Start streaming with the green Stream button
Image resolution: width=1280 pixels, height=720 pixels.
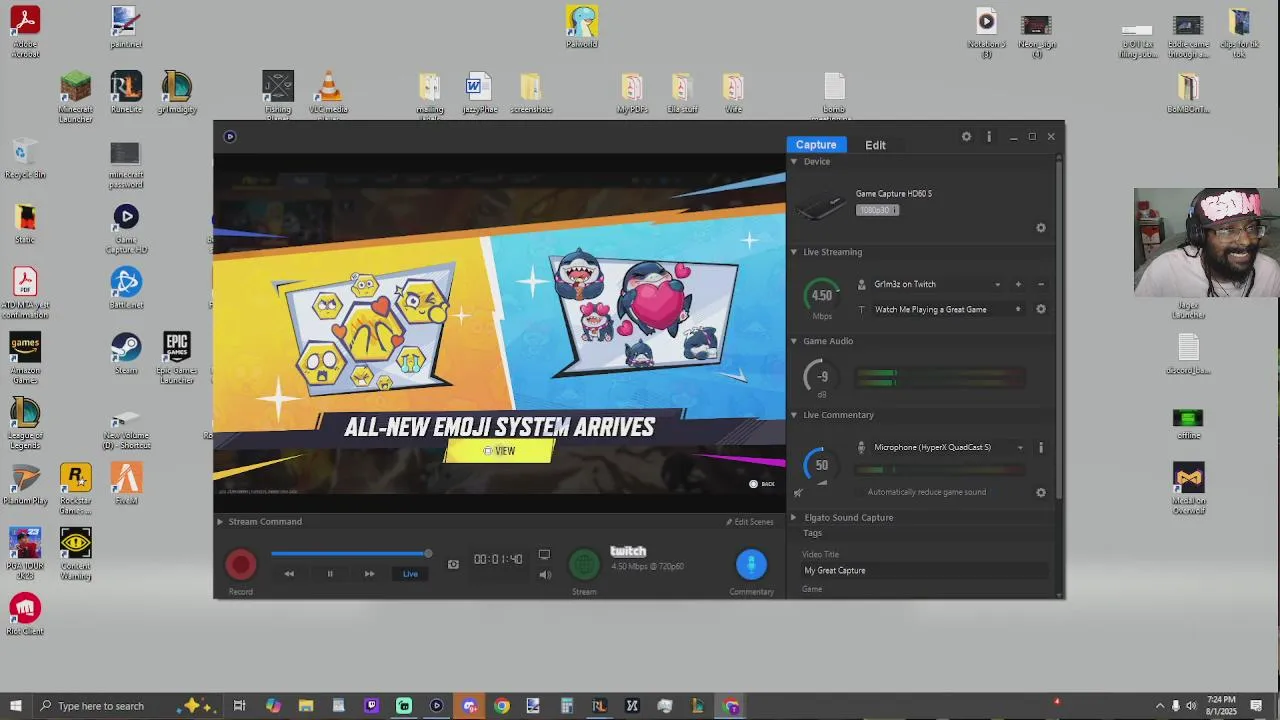[584, 565]
